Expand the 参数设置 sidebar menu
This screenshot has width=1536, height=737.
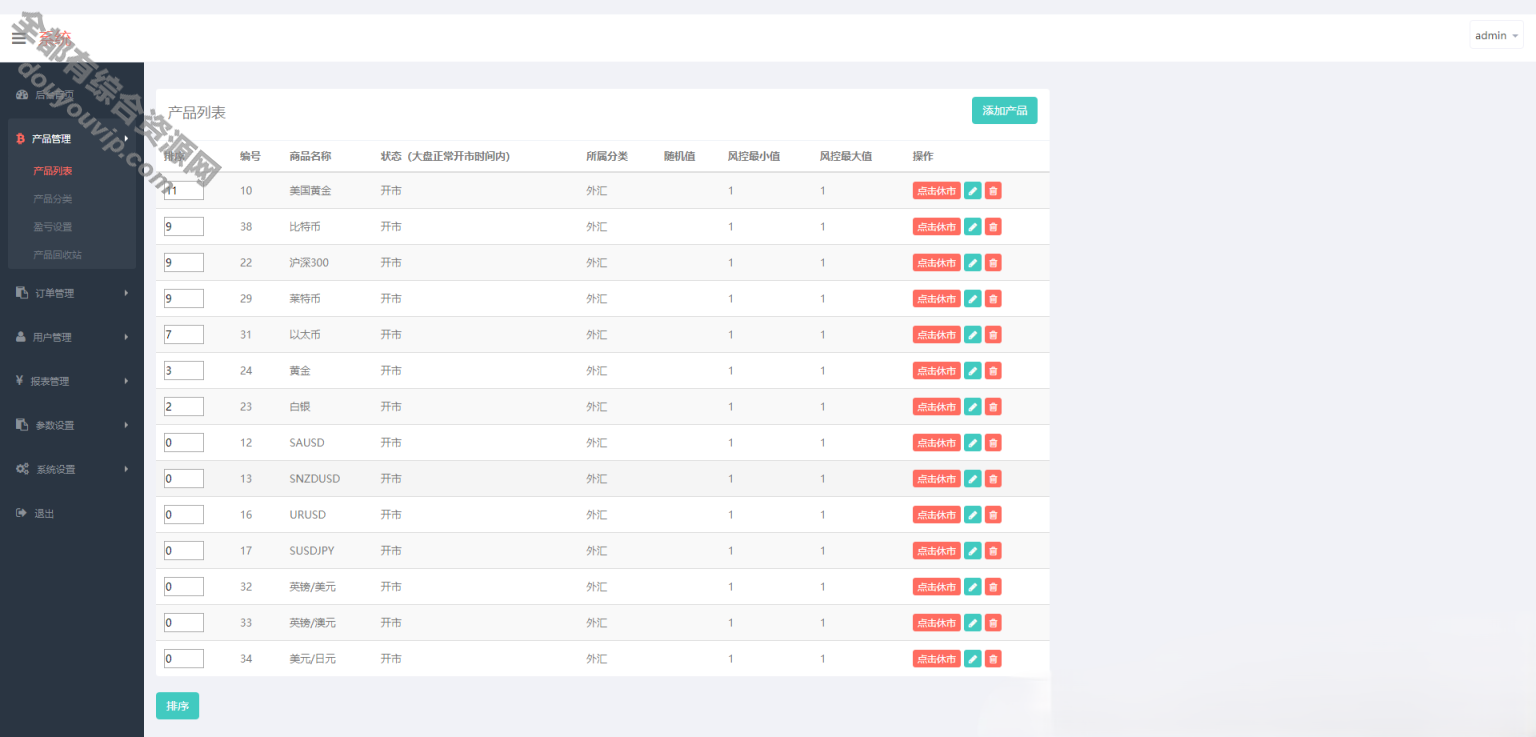[x=72, y=425]
